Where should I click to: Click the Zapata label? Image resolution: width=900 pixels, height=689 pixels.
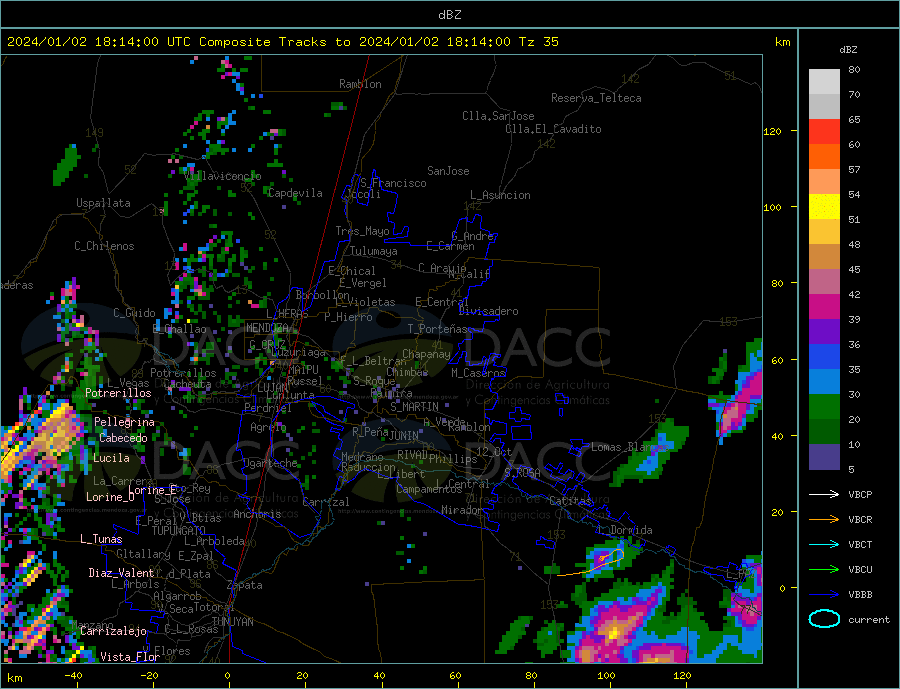click(x=245, y=585)
